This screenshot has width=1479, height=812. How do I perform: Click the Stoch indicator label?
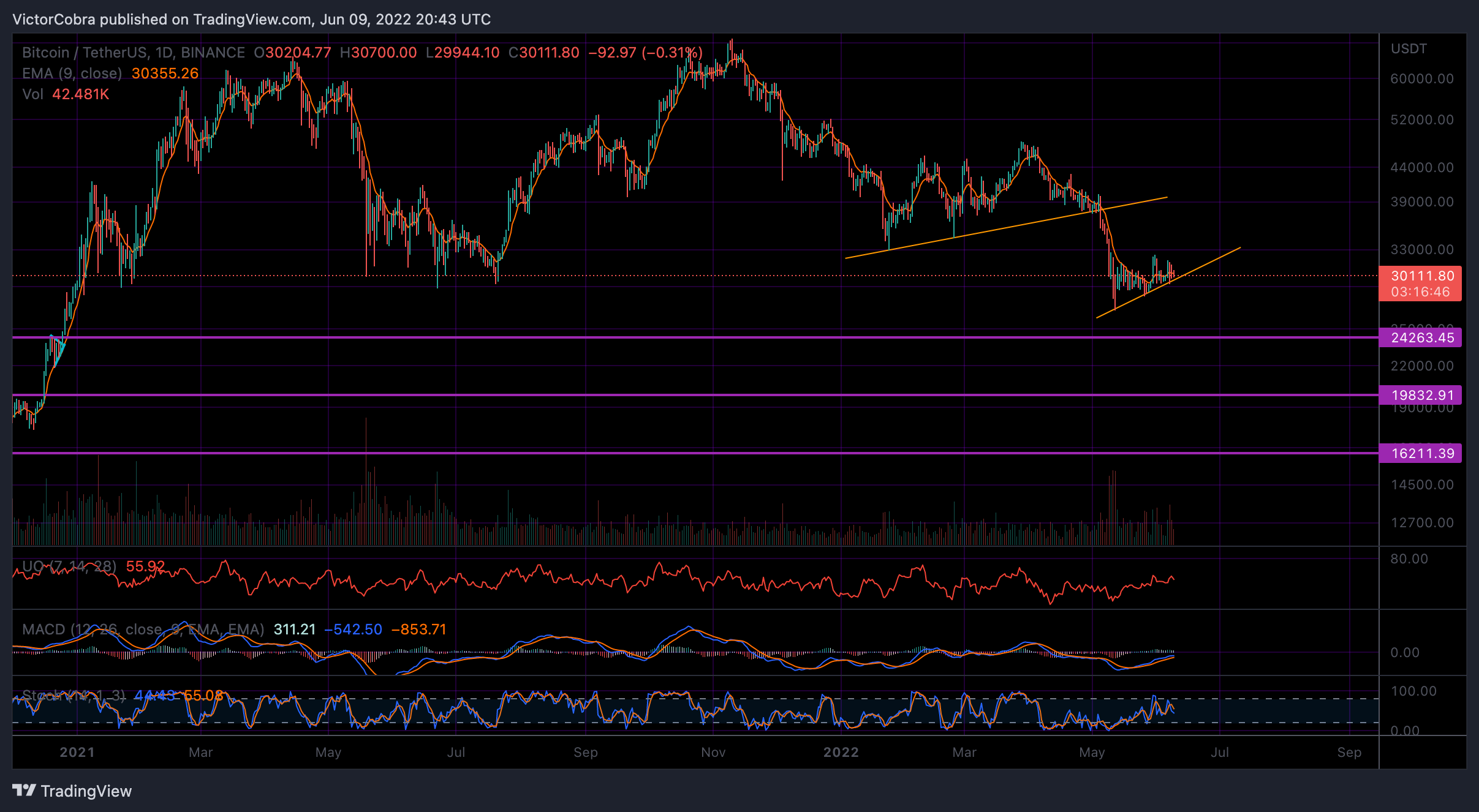tap(74, 696)
